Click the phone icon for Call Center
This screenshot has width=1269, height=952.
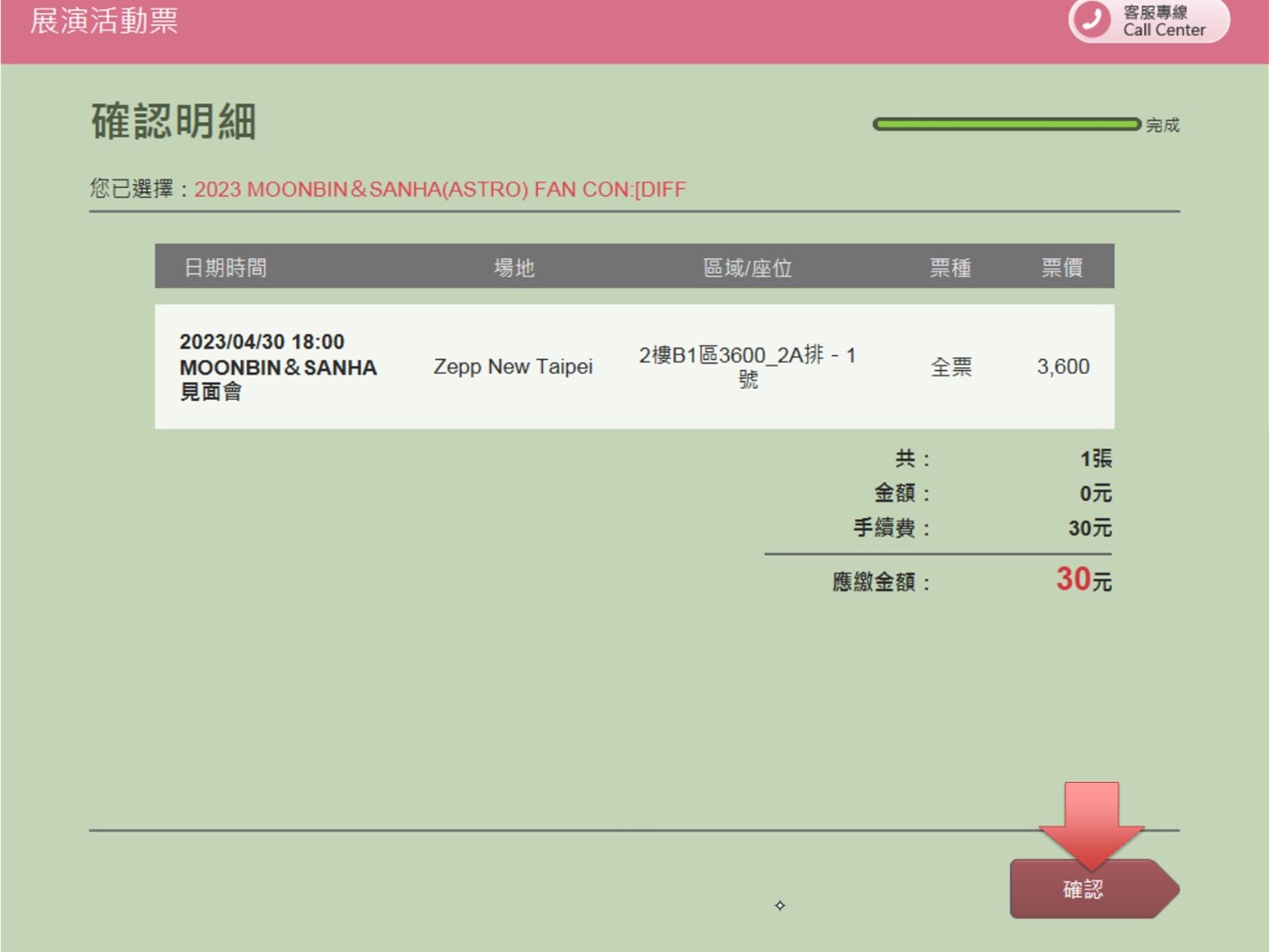[1092, 20]
